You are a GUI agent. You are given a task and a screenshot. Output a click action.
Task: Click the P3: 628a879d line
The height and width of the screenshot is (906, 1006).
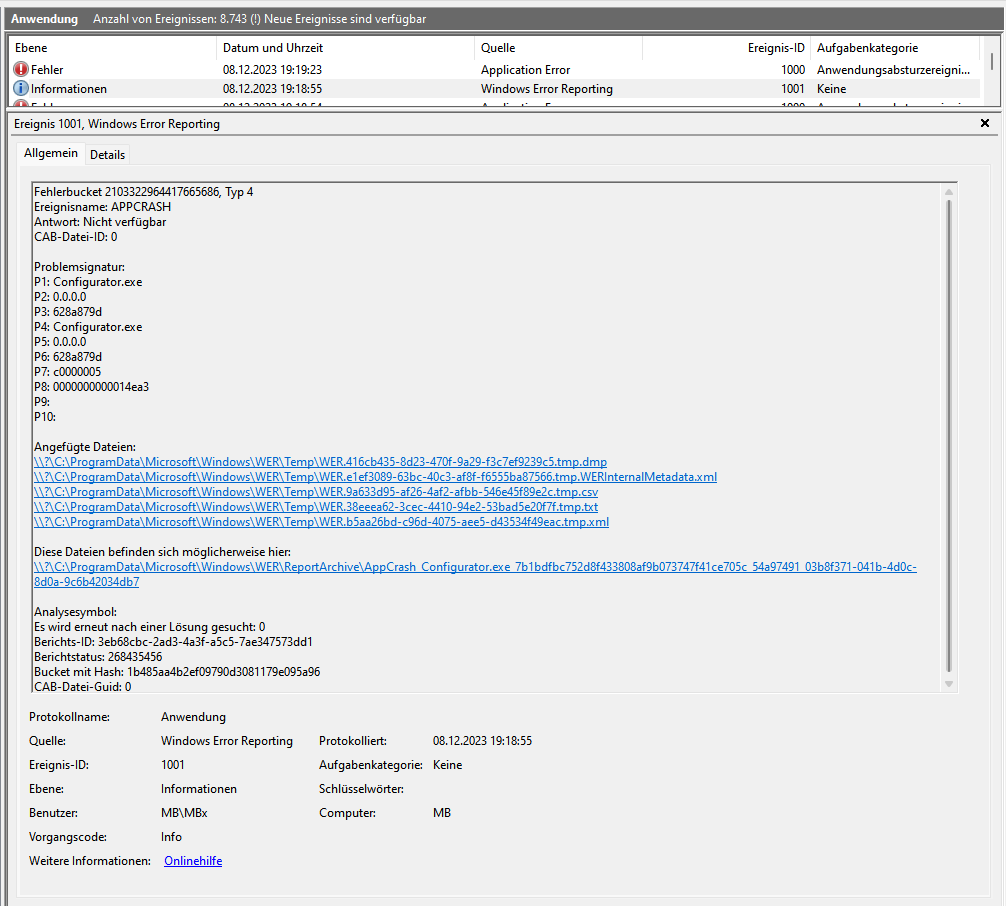(x=68, y=312)
